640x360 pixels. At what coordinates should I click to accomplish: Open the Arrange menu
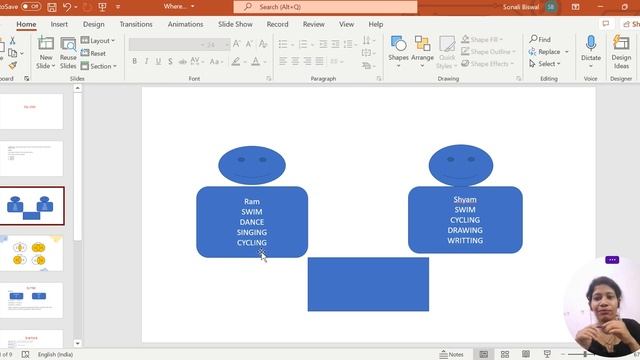coord(422,51)
